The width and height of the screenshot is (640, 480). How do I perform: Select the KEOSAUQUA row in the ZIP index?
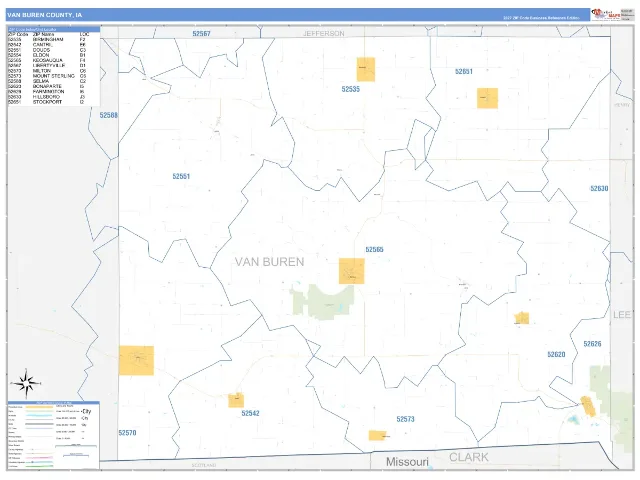pos(48,60)
